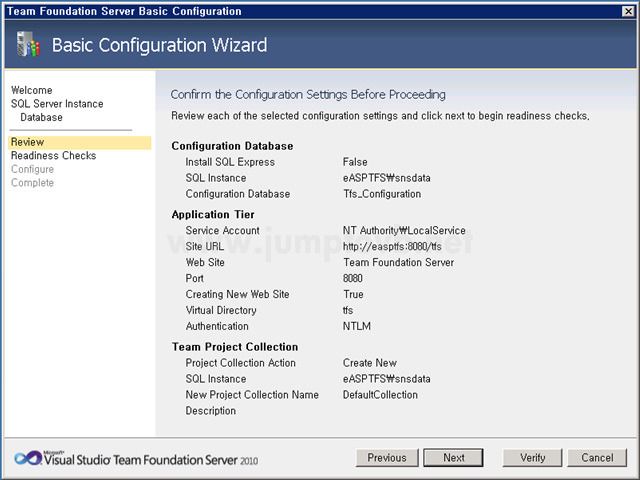Go back with the Previous button
Viewport: 640px width, 480px height.
(x=387, y=458)
